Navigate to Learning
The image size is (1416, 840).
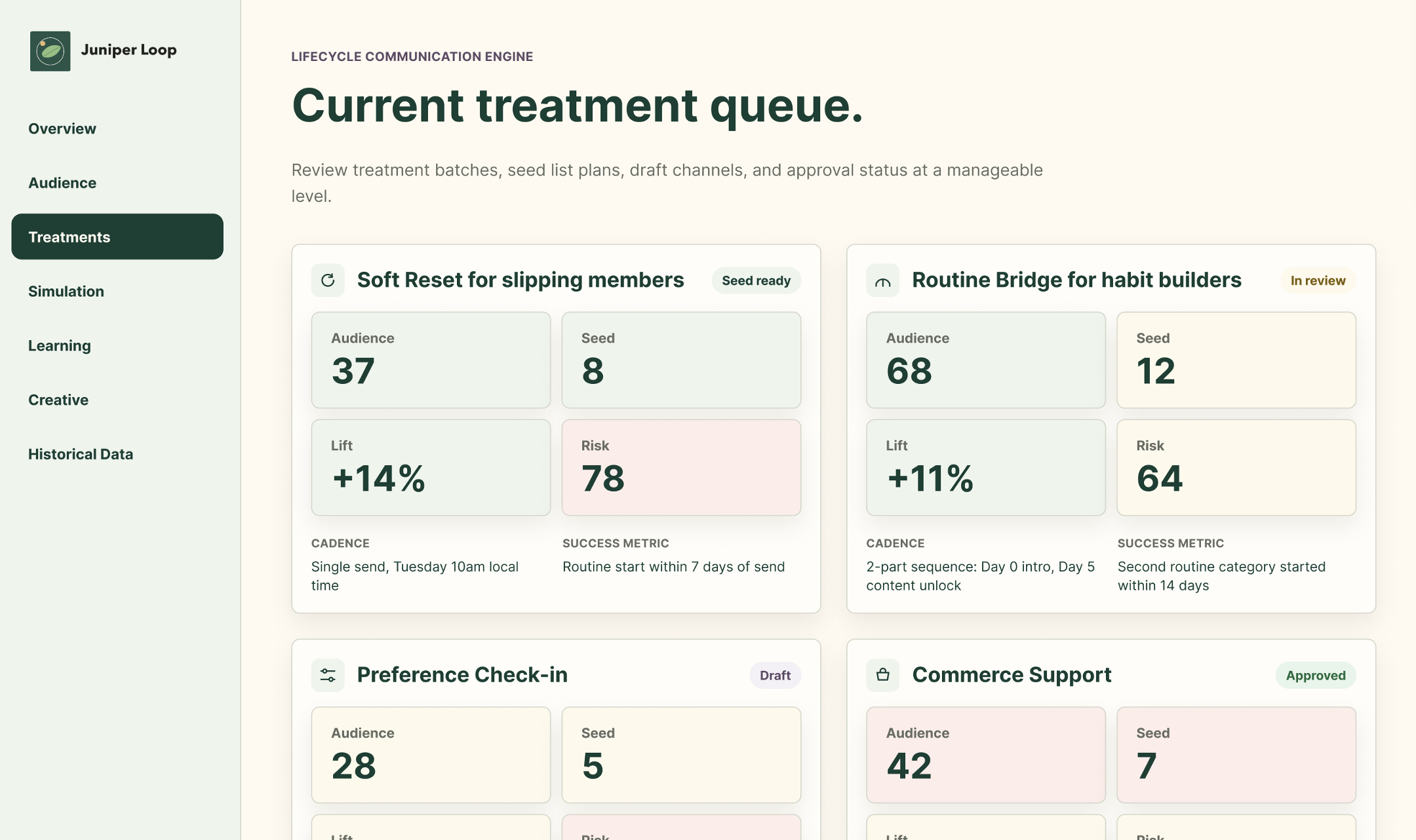tap(117, 345)
